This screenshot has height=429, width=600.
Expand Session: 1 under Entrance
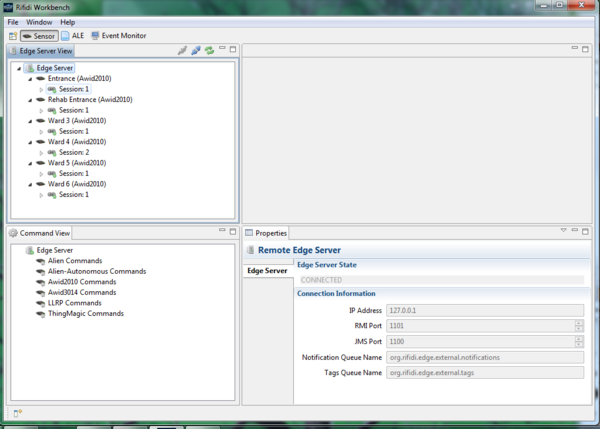(x=41, y=90)
